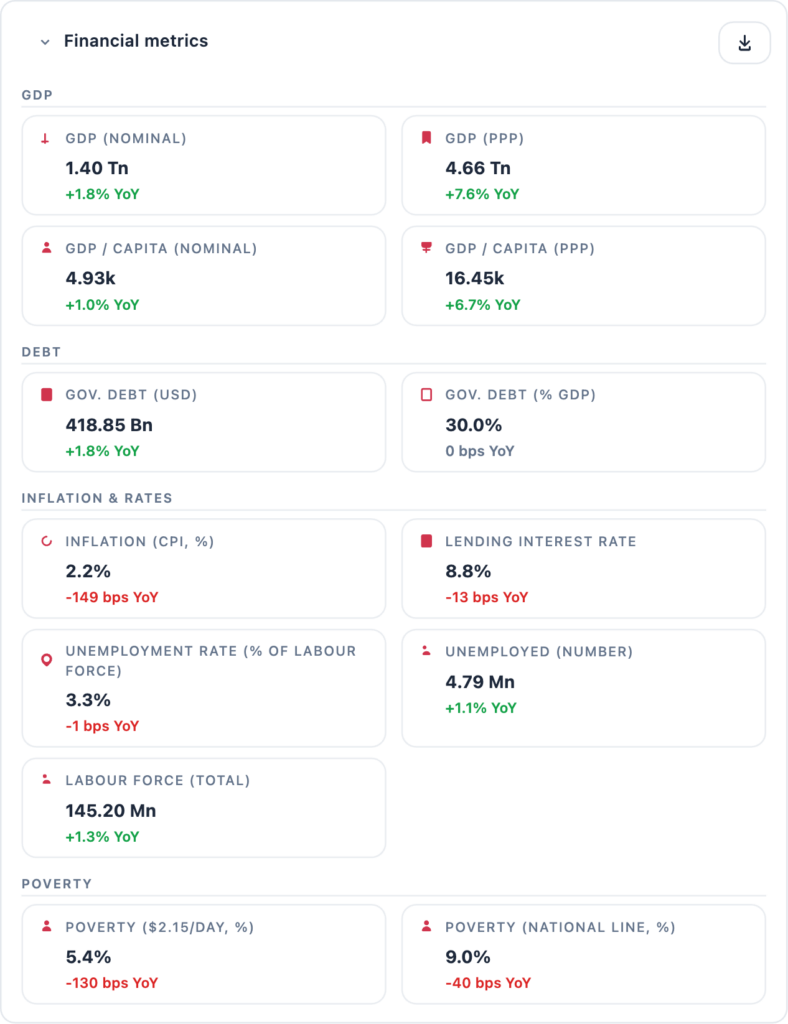This screenshot has width=788, height=1024.
Task: Click the Unemployment Rate pin icon
Action: click(45, 661)
